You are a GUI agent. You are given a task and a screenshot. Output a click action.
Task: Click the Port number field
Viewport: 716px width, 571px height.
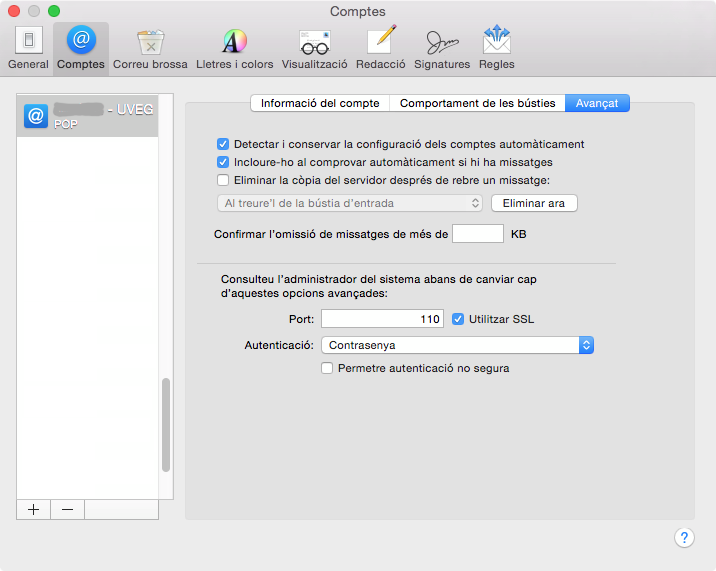click(x=383, y=319)
